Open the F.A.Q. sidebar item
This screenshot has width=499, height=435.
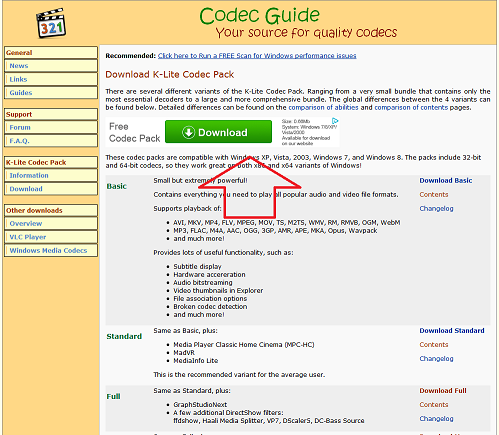[x=51, y=141]
